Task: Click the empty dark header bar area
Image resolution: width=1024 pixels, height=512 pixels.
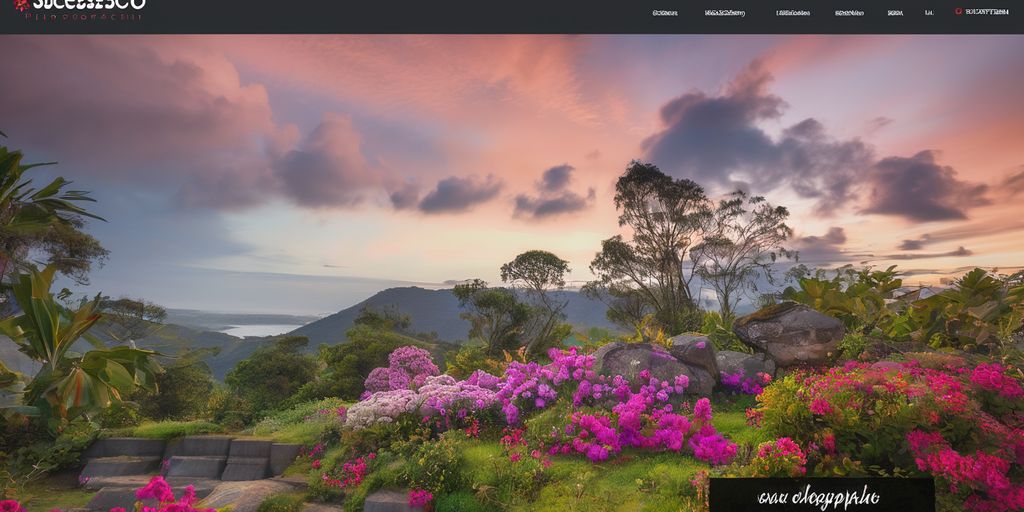Action: (400, 16)
